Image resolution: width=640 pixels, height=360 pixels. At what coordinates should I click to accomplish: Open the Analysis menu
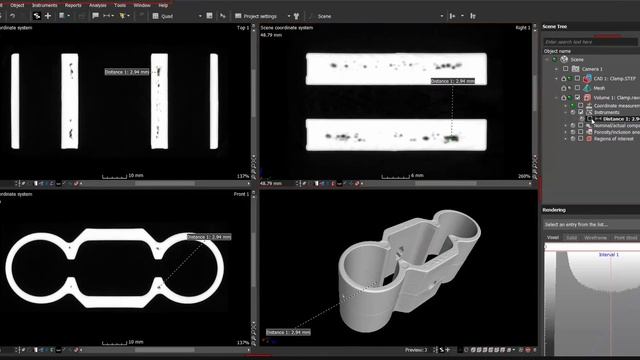98,5
